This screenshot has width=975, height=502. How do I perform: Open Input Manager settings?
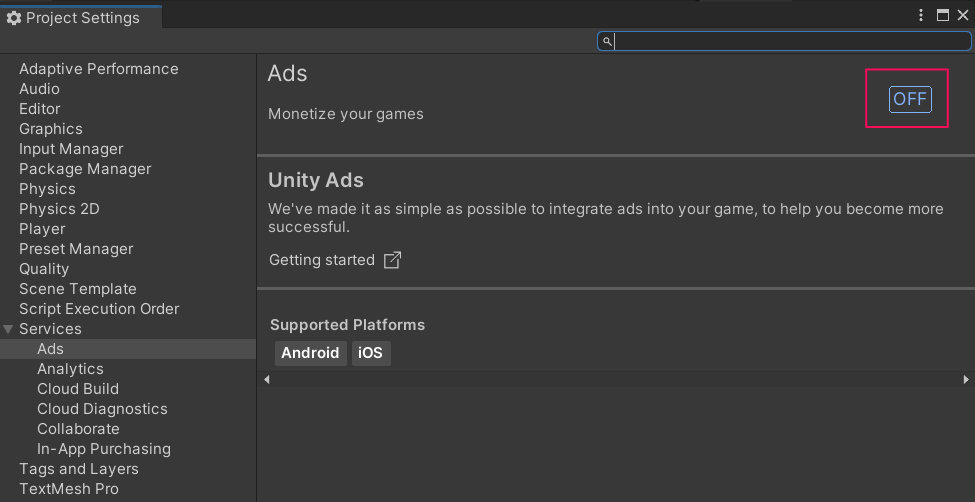71,149
